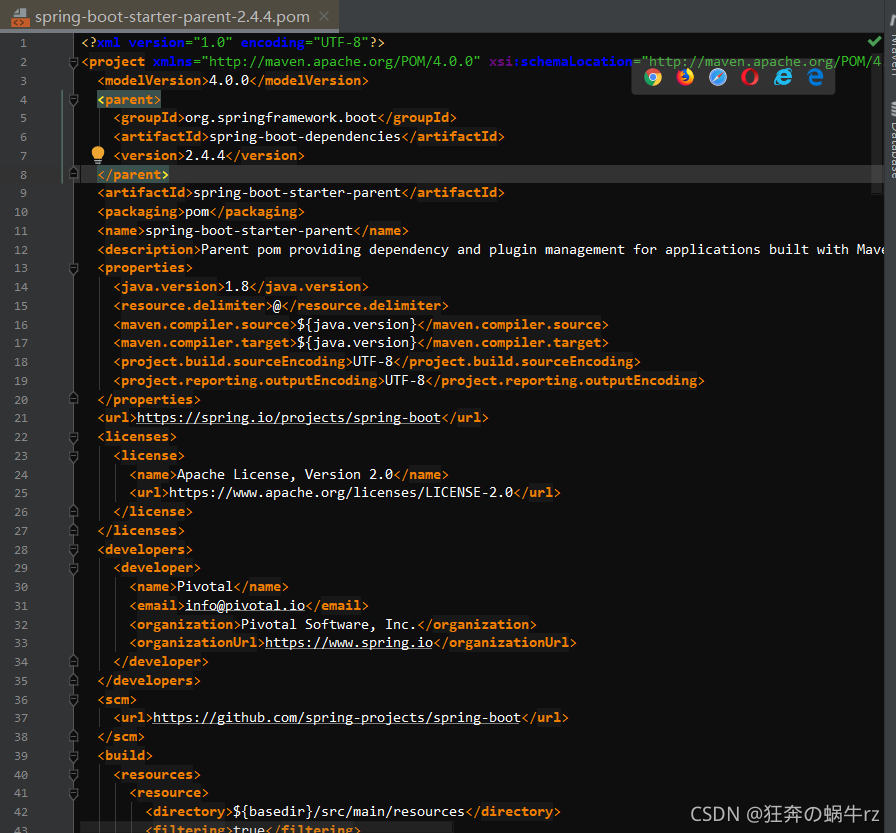Viewport: 896px width, 833px height.
Task: Click the Apache License, Version 2.0 text
Action: (285, 474)
